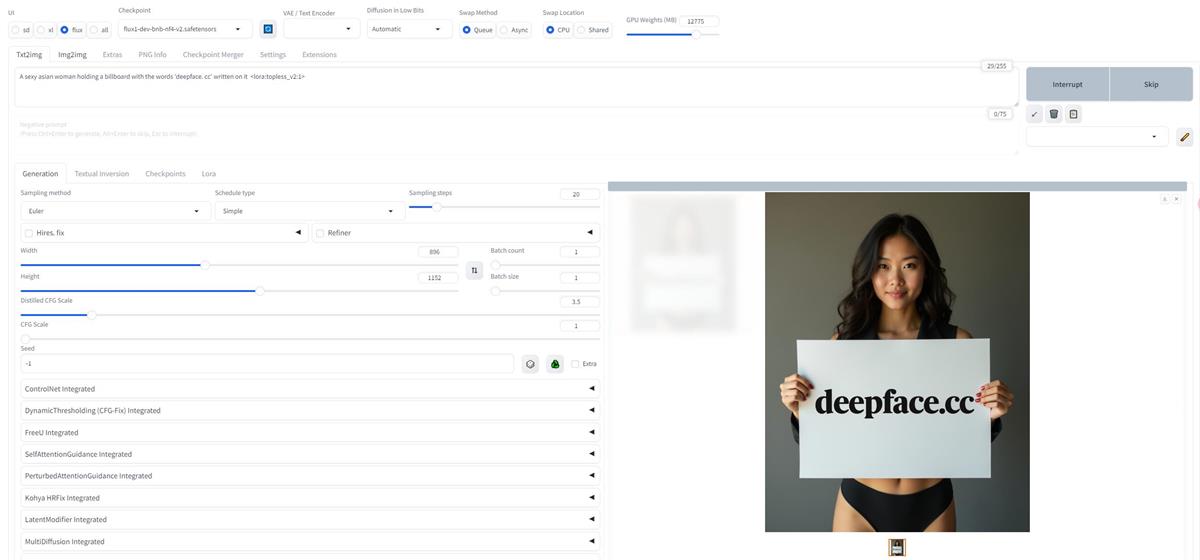Choose Queue swap method

pyautogui.click(x=478, y=30)
